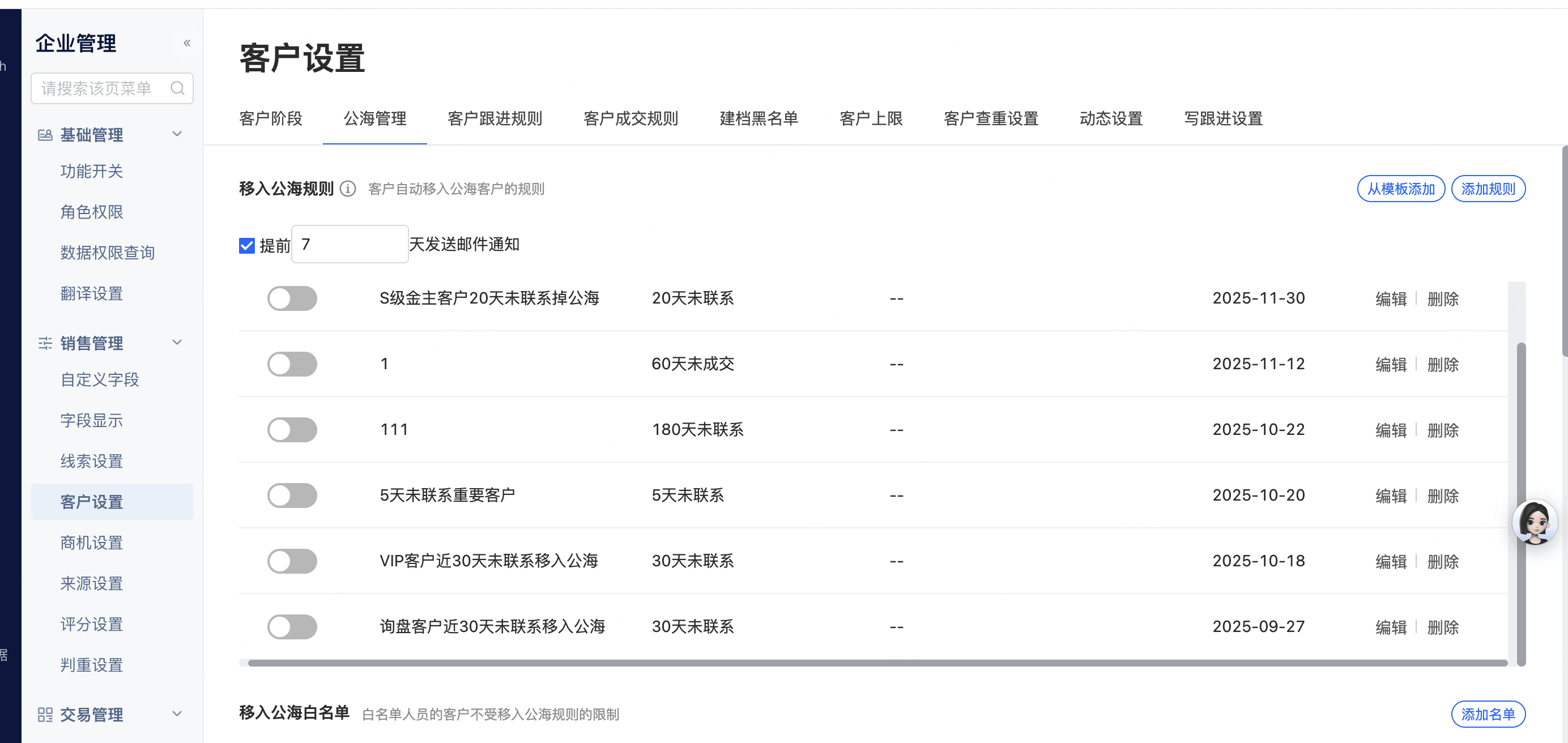Expand the 交易管理 menu chevron

tap(177, 713)
